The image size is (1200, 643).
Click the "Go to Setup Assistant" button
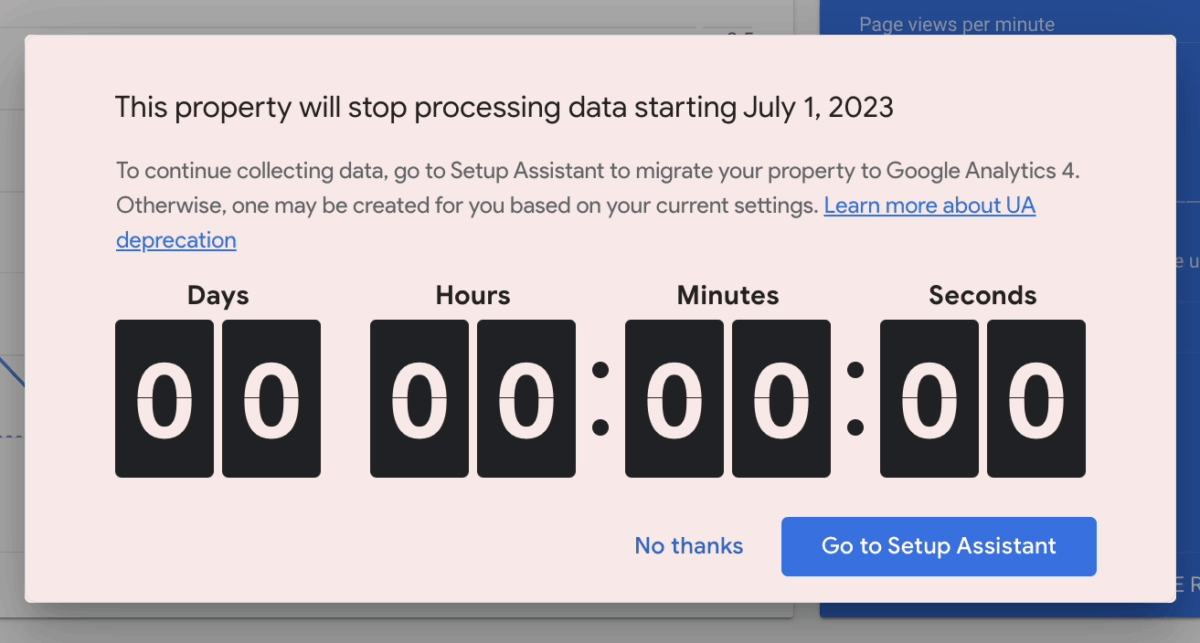(938, 546)
